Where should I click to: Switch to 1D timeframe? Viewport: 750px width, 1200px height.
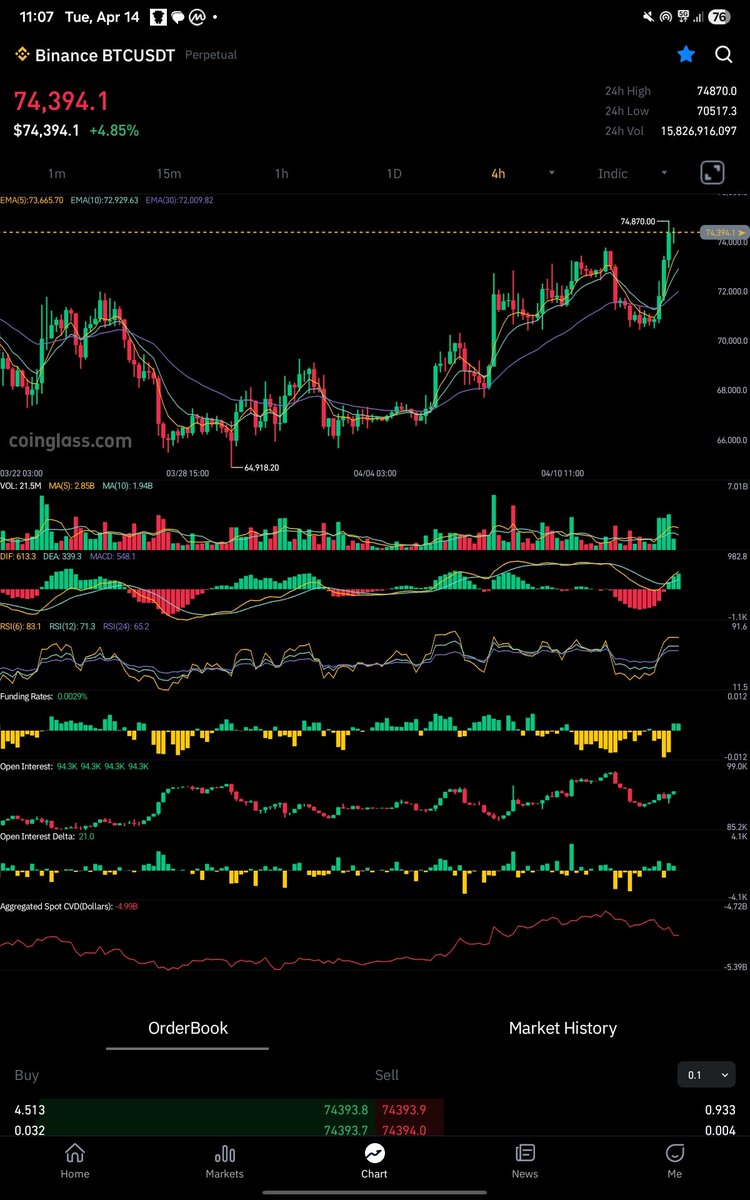click(394, 174)
